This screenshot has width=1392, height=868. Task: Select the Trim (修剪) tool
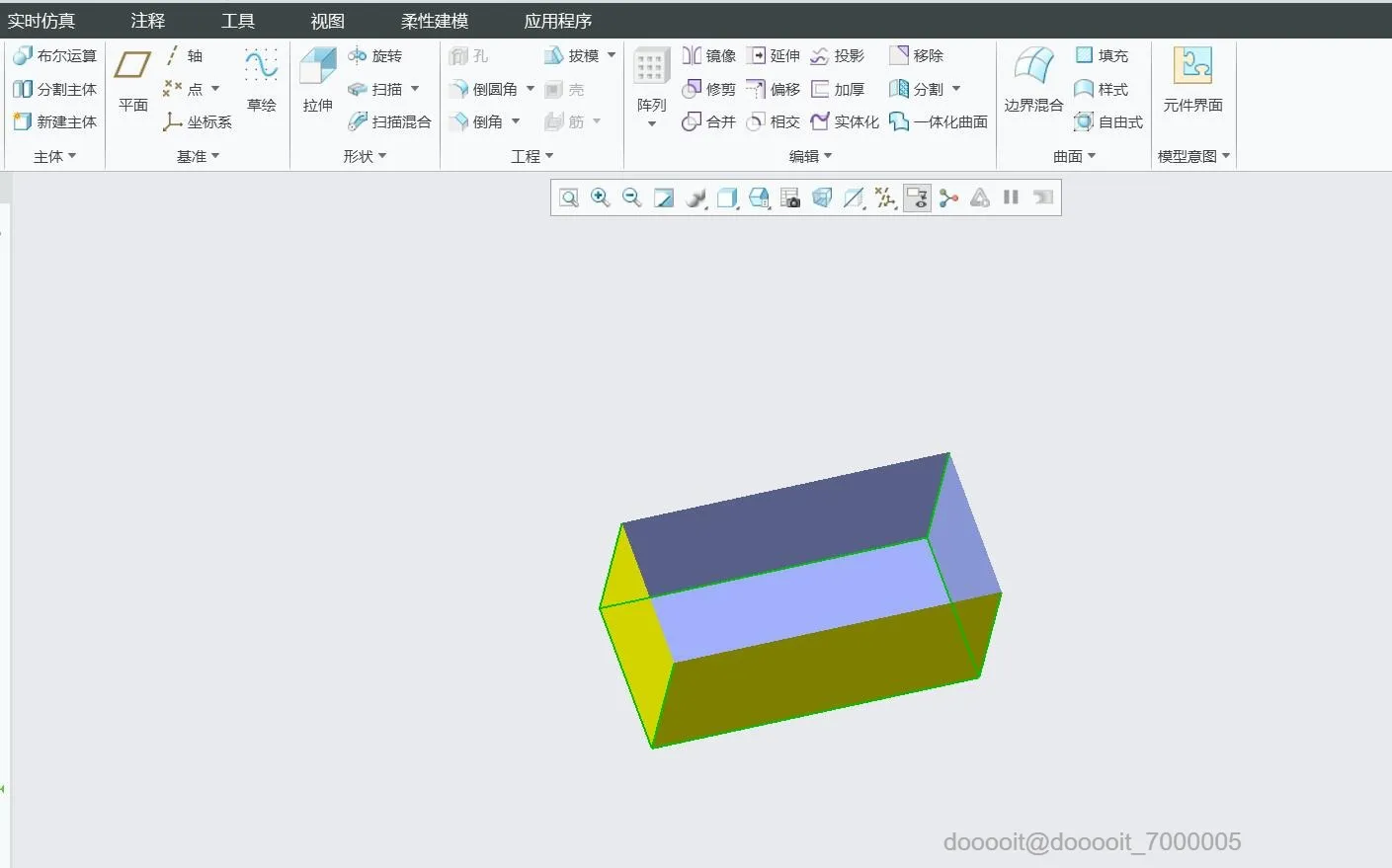709,89
